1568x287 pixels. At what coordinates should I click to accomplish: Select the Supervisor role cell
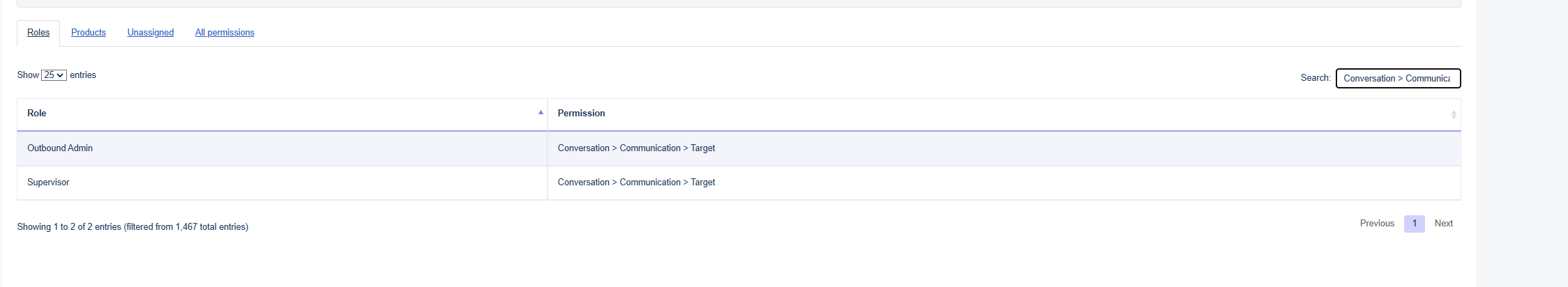[48, 183]
